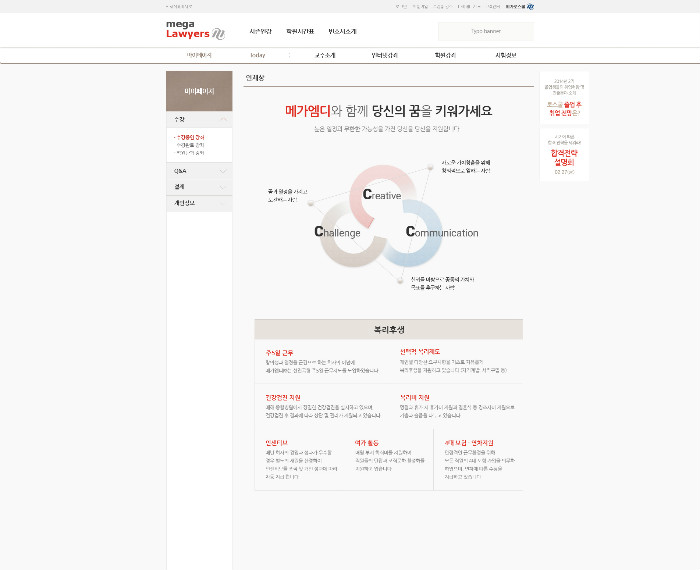Click the header link right of 학원시간표

[342, 31]
